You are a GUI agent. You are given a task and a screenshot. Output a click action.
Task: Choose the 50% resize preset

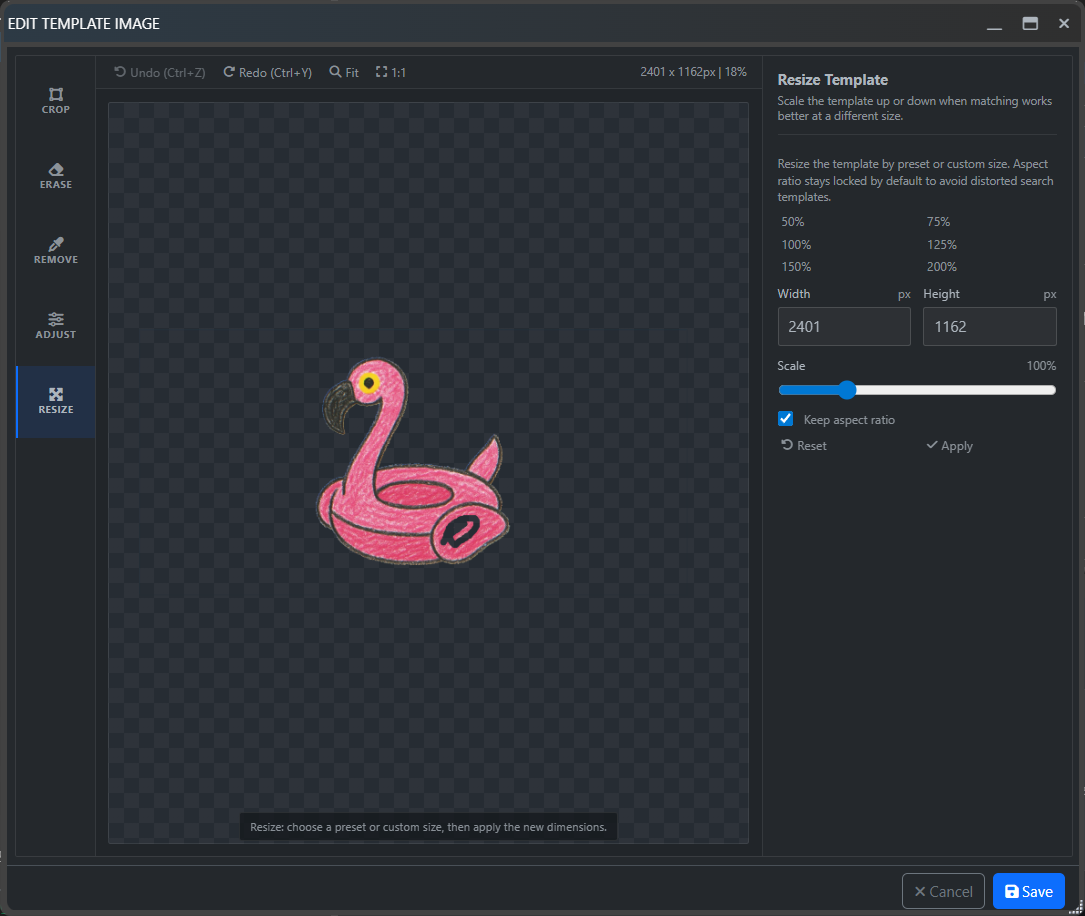(793, 222)
